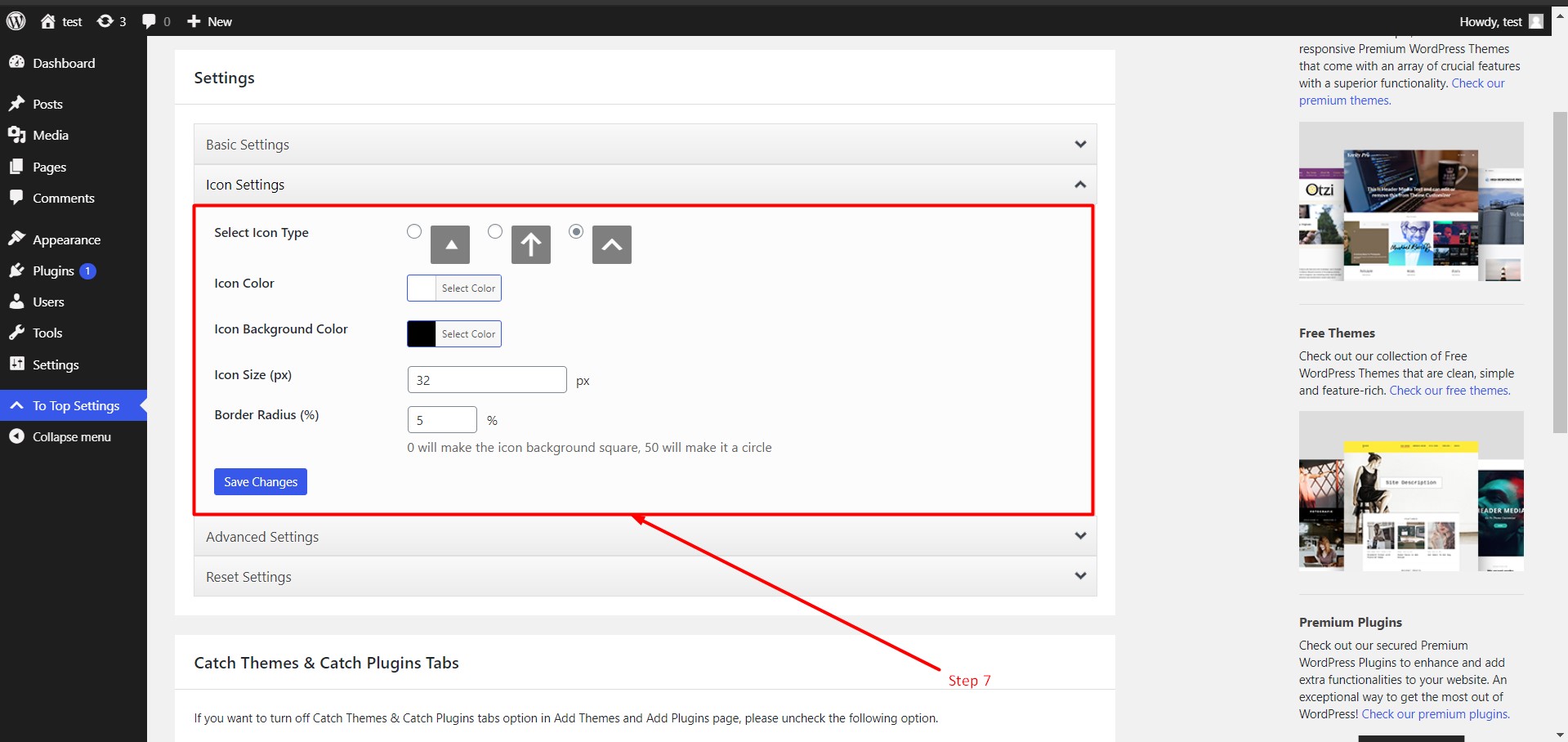Image resolution: width=1568 pixels, height=742 pixels.
Task: Select the solid triangle icon type radio
Action: coord(414,232)
